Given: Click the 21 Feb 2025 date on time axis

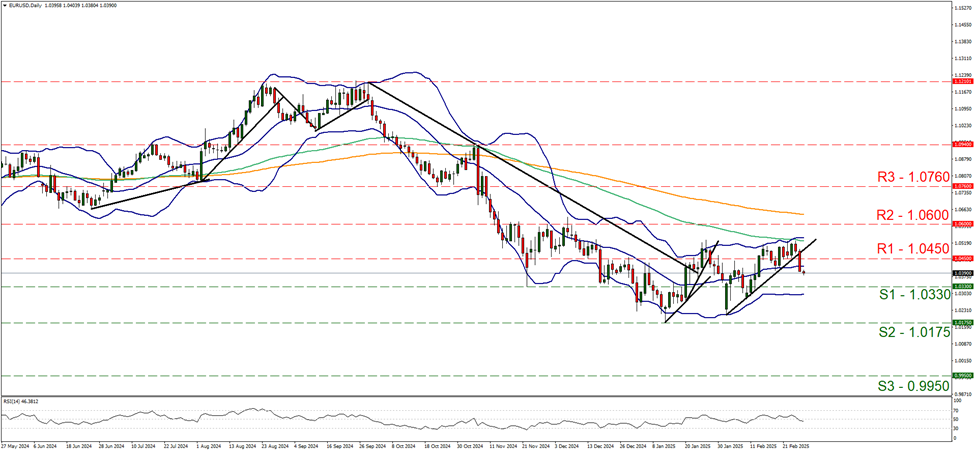Looking at the screenshot, I should 795,447.
